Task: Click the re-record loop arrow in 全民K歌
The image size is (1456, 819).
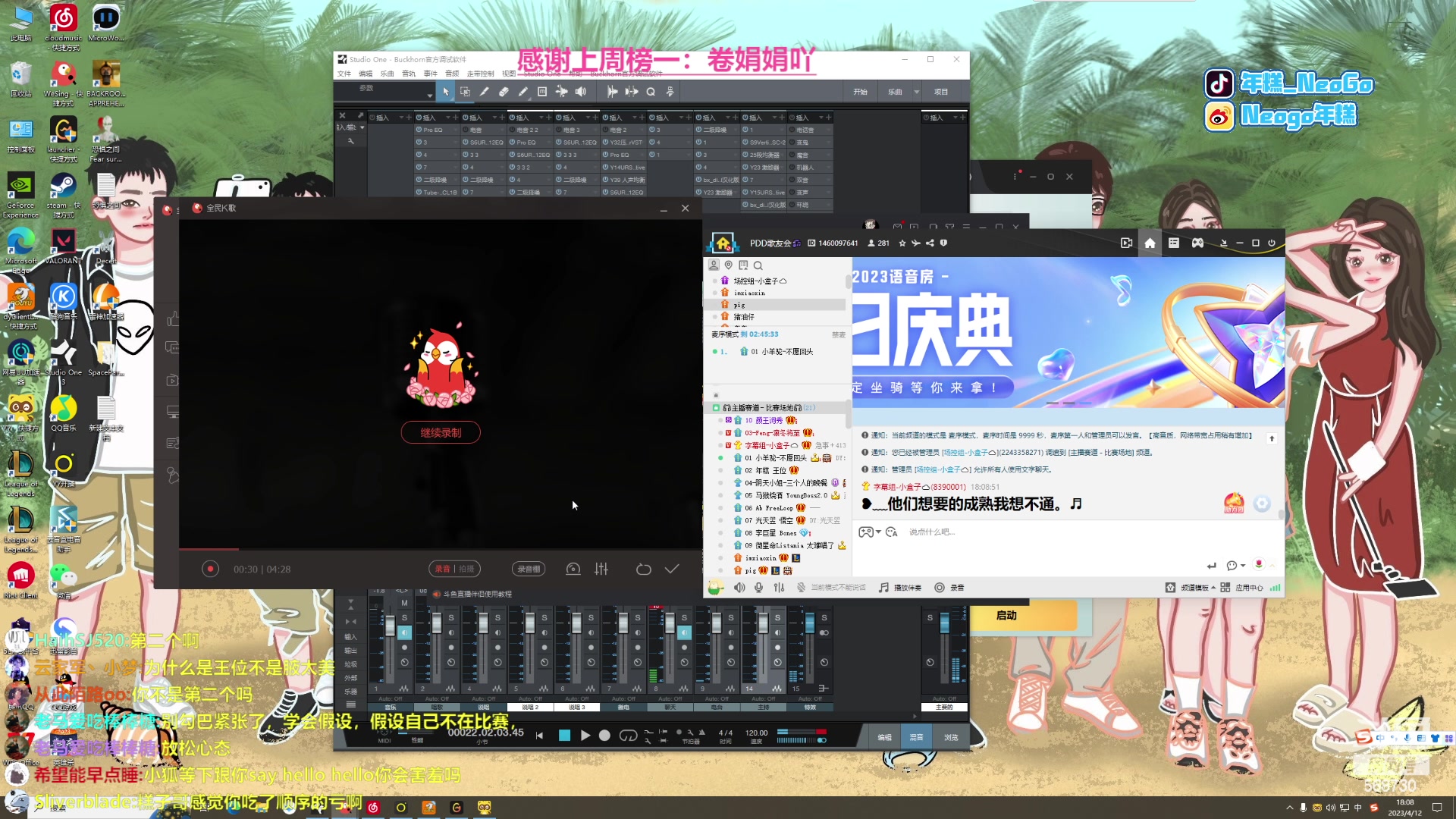Action: (x=643, y=569)
